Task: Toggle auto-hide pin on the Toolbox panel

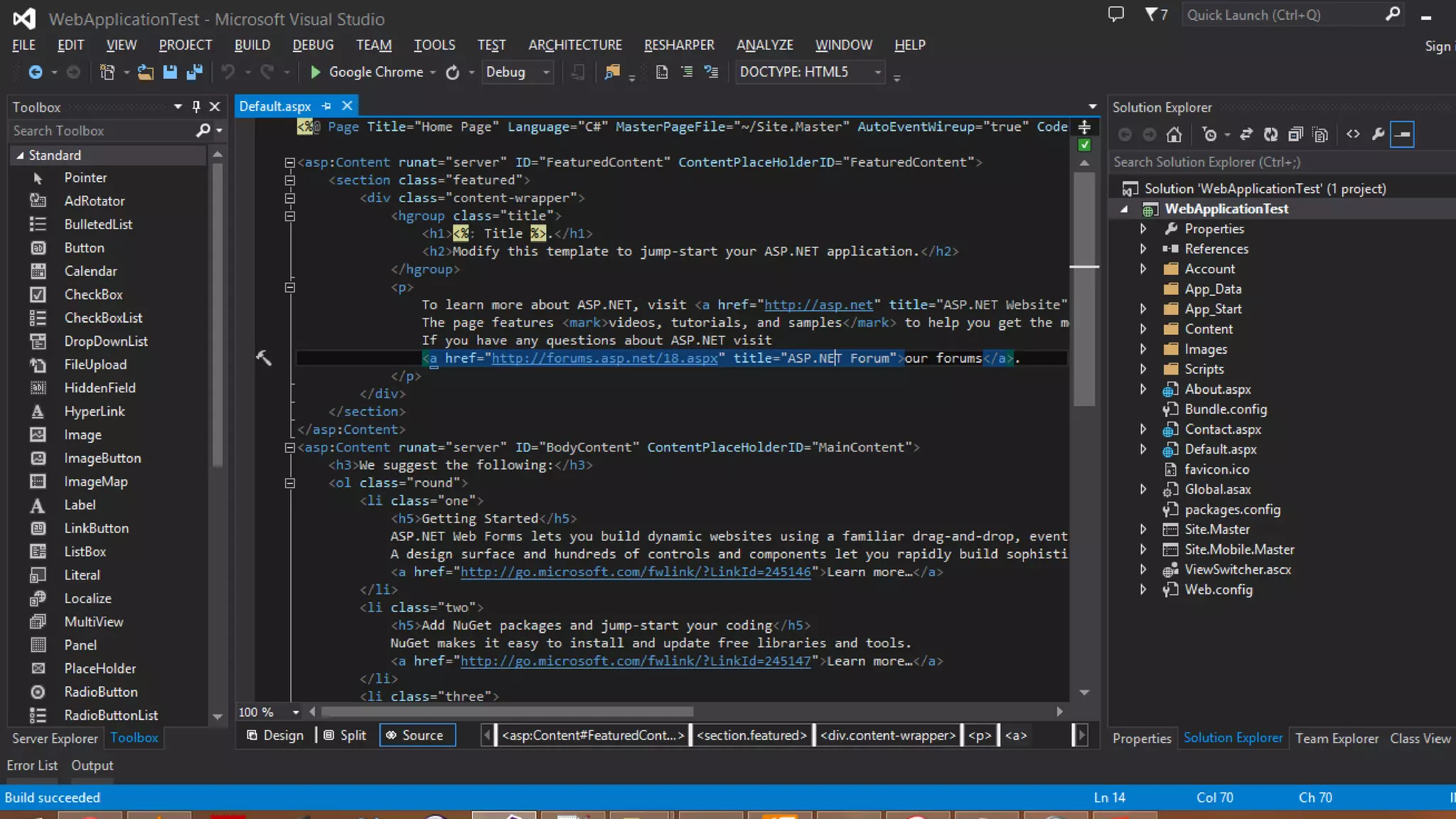Action: click(x=196, y=107)
